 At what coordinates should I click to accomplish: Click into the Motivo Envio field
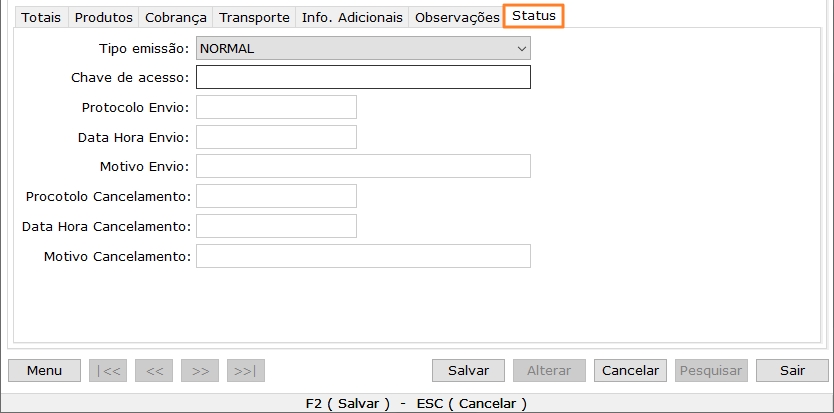pyautogui.click(x=363, y=166)
